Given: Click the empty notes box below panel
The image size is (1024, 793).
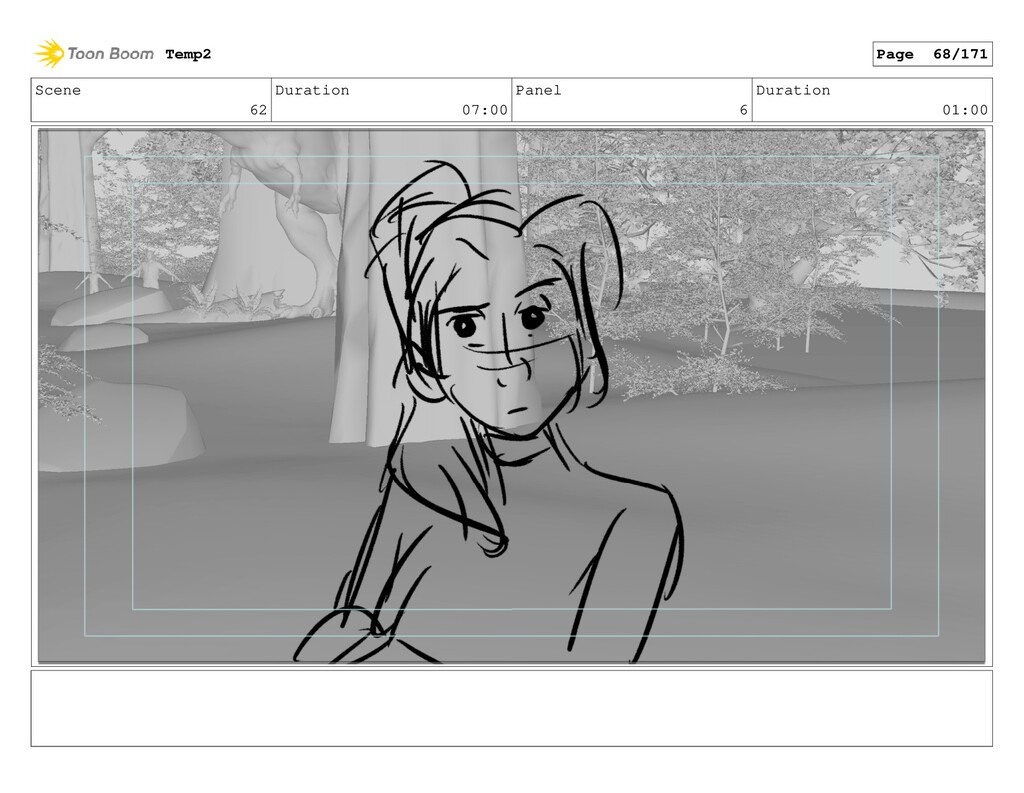Looking at the screenshot, I should (x=511, y=708).
